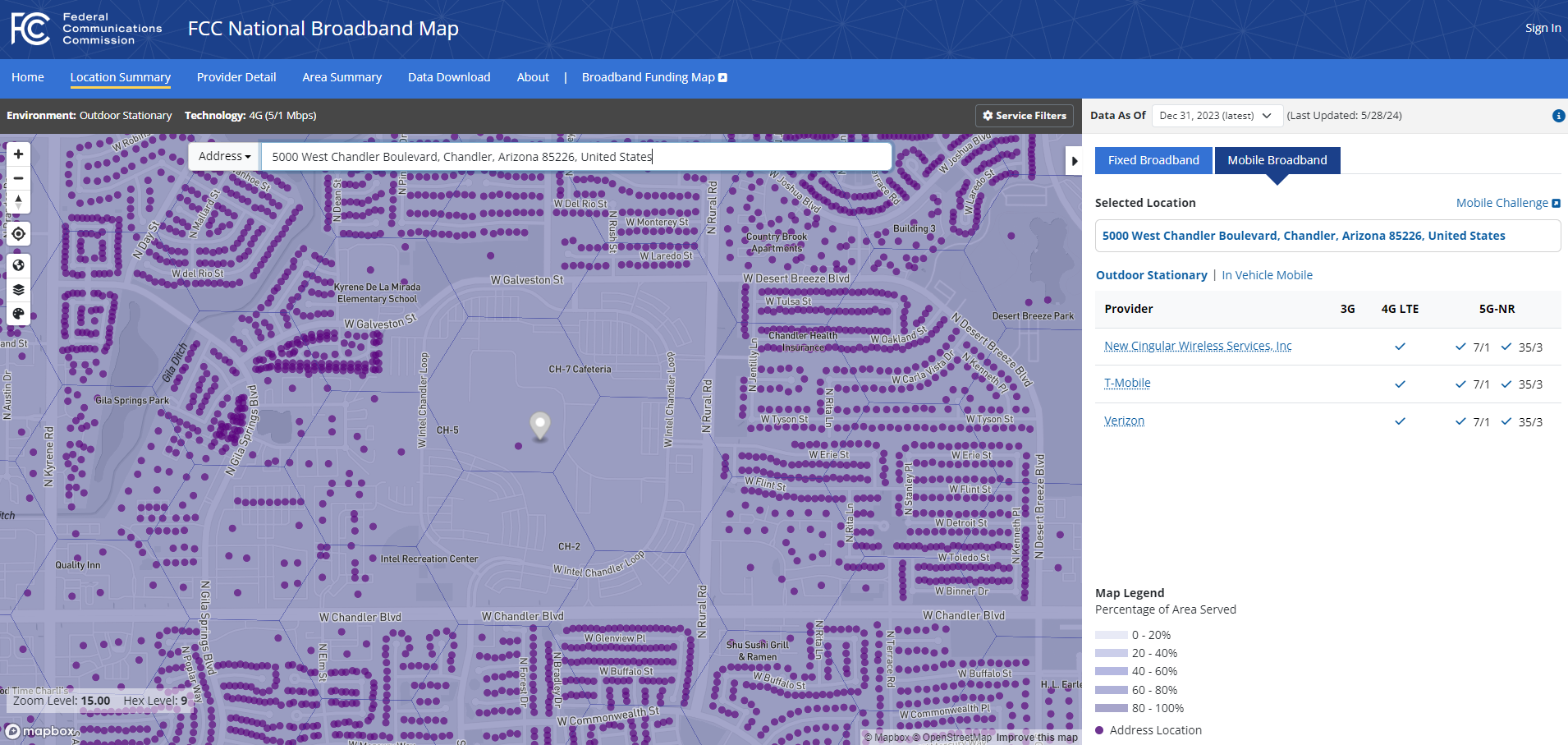
Task: Open Provider Detail page
Action: (236, 77)
